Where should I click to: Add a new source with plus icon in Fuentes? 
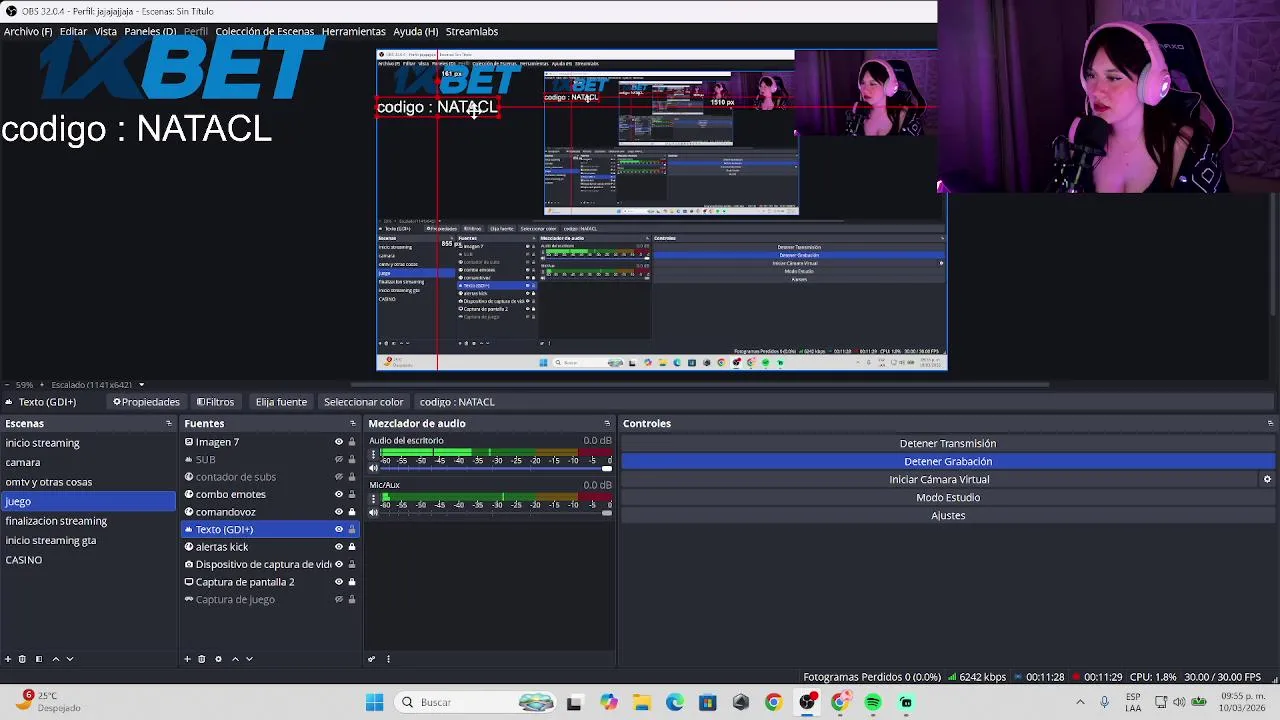(x=187, y=659)
